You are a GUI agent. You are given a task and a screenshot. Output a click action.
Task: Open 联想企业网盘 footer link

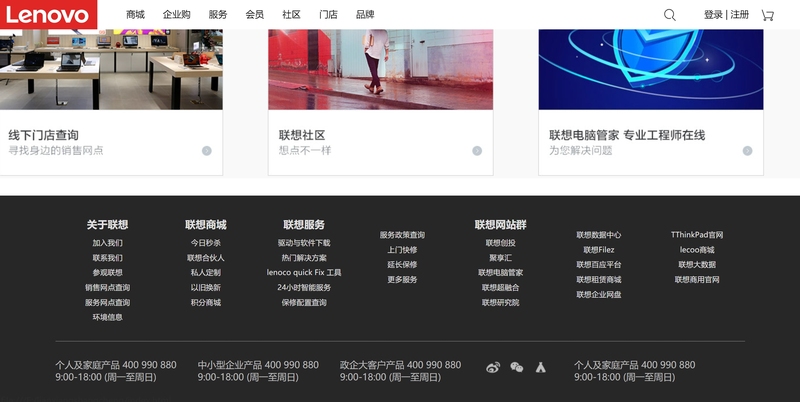[x=599, y=294]
